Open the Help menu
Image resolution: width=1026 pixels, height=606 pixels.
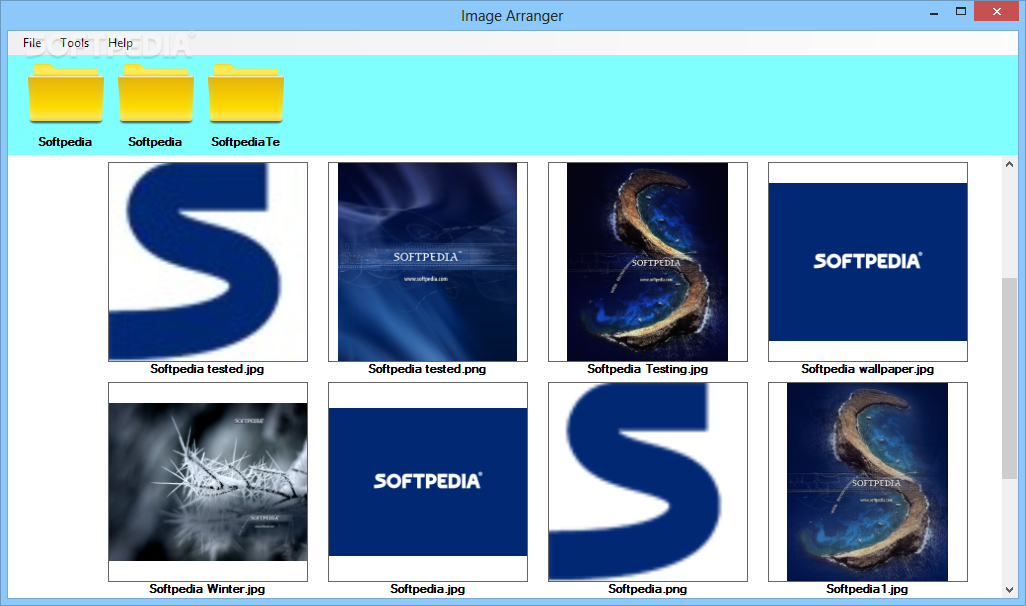[x=120, y=43]
